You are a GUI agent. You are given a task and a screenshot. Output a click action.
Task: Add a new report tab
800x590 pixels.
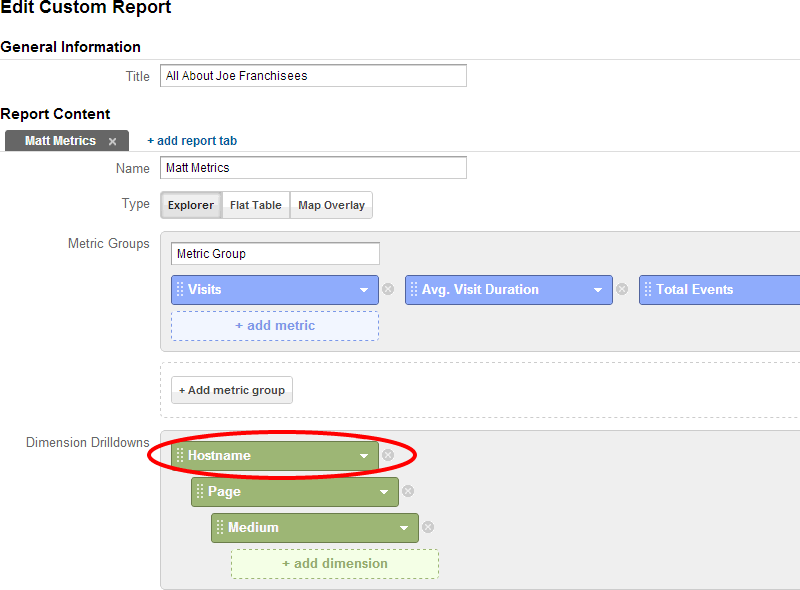pos(191,140)
